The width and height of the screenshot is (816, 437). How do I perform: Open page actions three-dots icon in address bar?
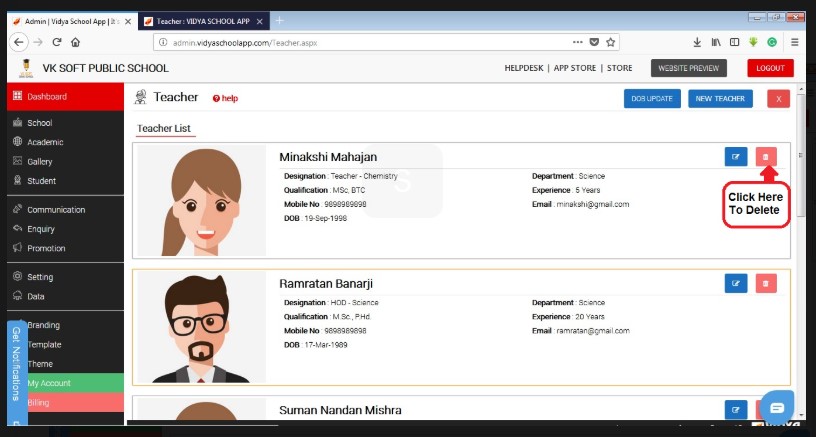(578, 42)
